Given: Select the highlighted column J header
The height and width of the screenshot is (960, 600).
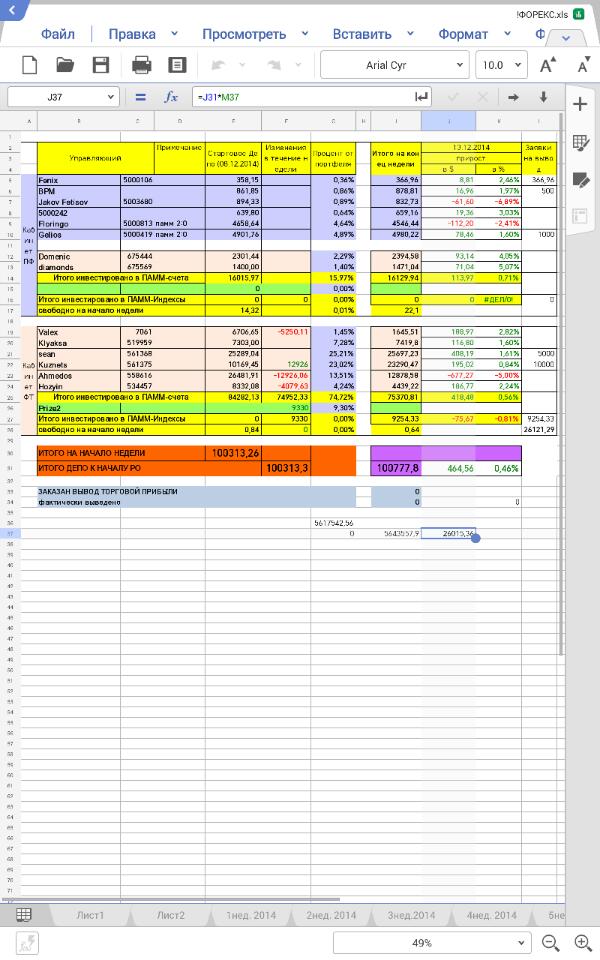Looking at the screenshot, I should [x=448, y=121].
